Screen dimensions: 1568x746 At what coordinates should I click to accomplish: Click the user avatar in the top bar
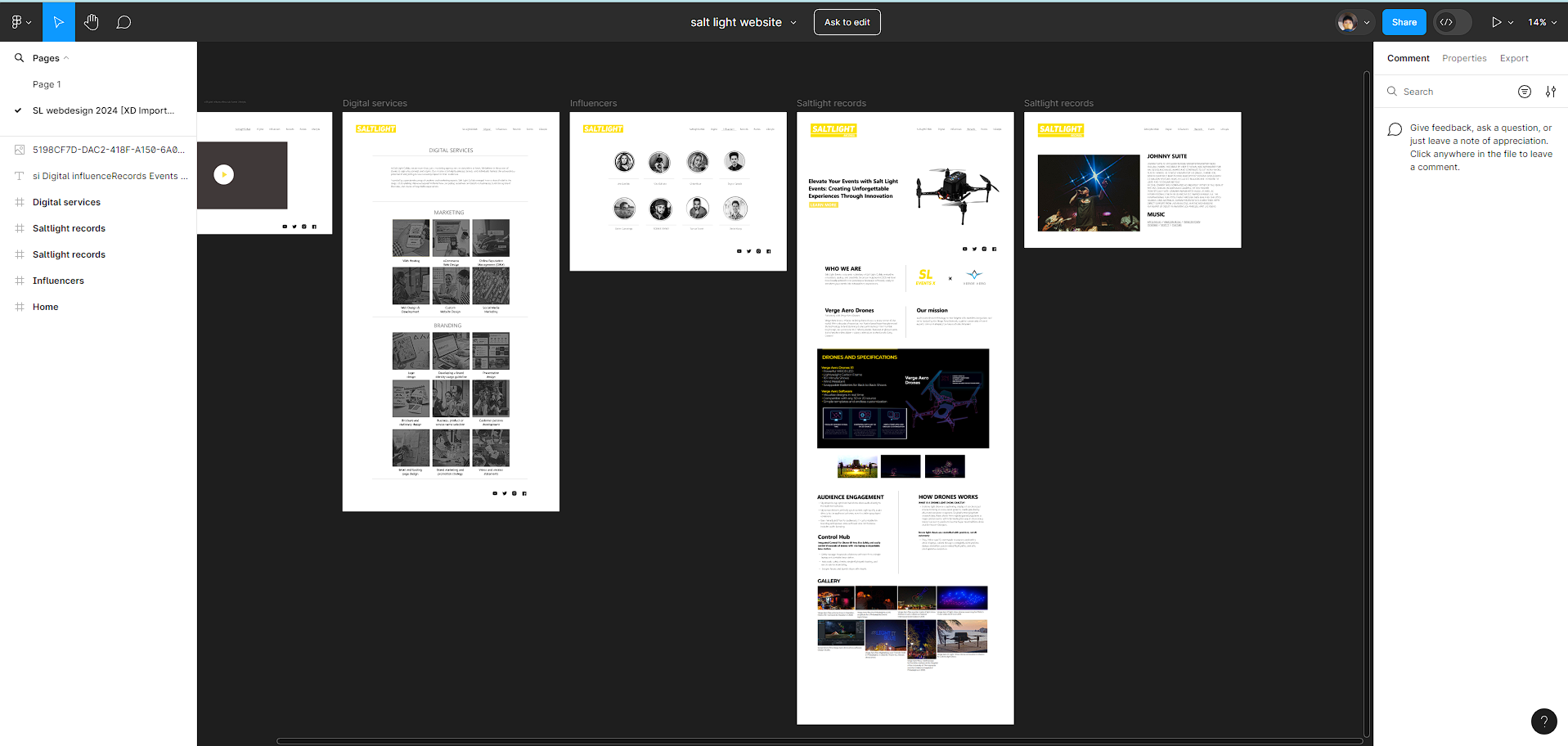(1347, 22)
